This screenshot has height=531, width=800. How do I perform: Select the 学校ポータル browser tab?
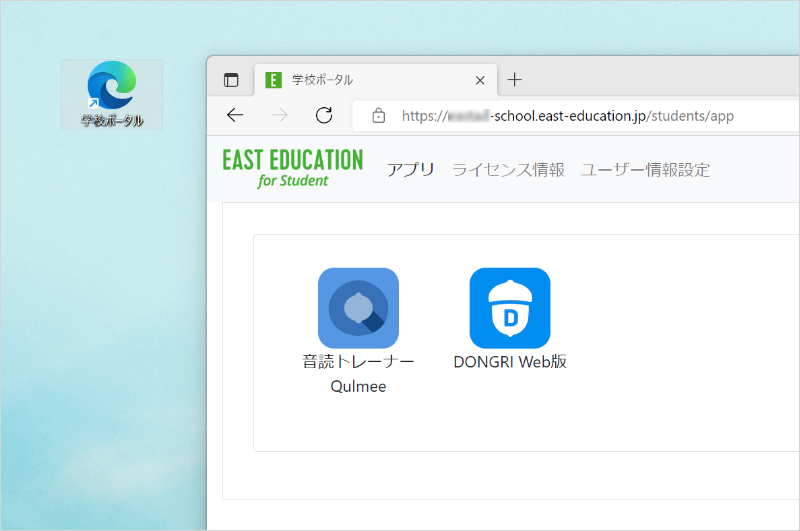pyautogui.click(x=376, y=80)
